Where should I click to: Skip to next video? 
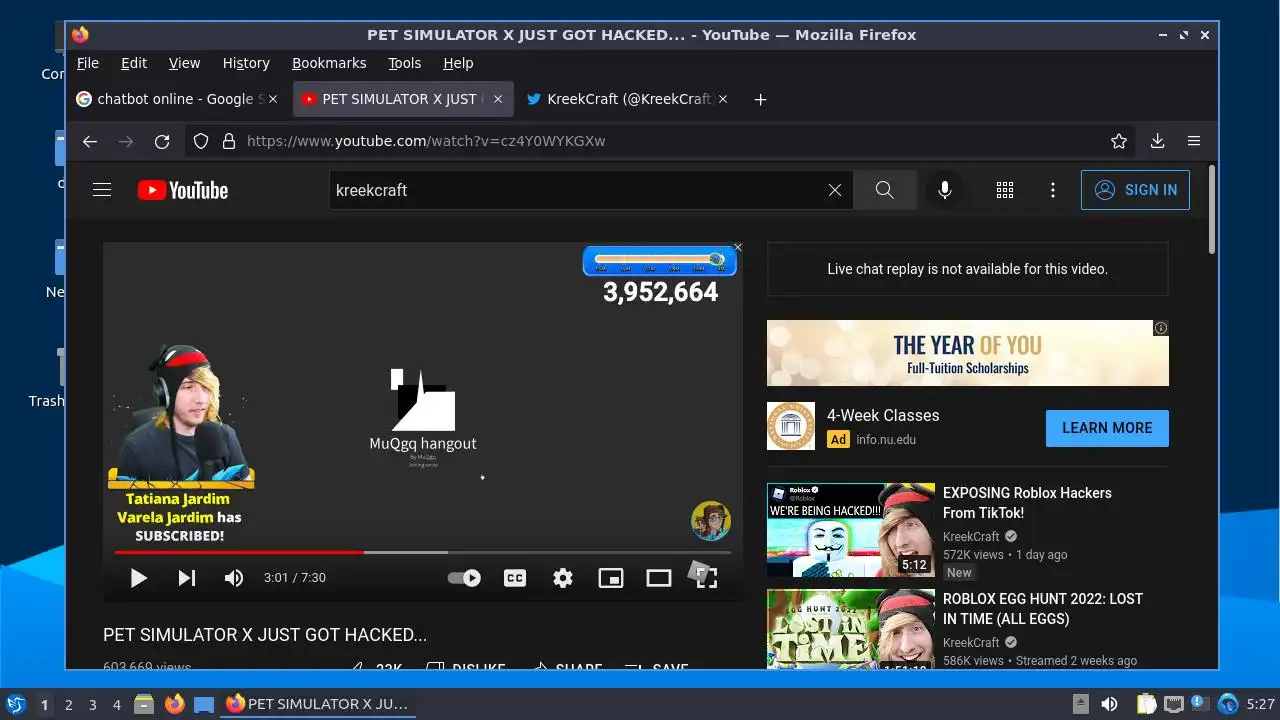(x=187, y=578)
